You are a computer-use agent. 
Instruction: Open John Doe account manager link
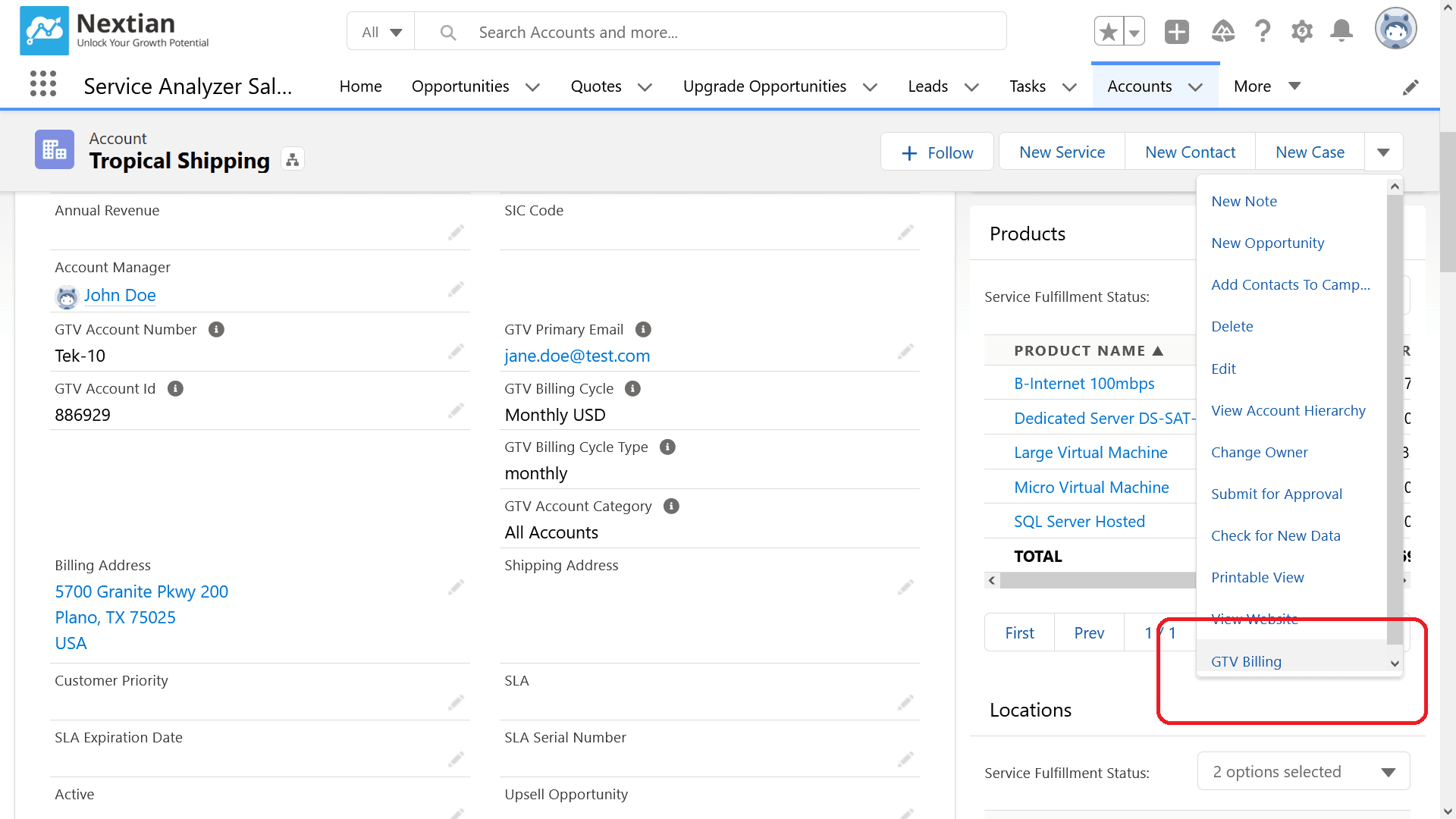click(120, 295)
